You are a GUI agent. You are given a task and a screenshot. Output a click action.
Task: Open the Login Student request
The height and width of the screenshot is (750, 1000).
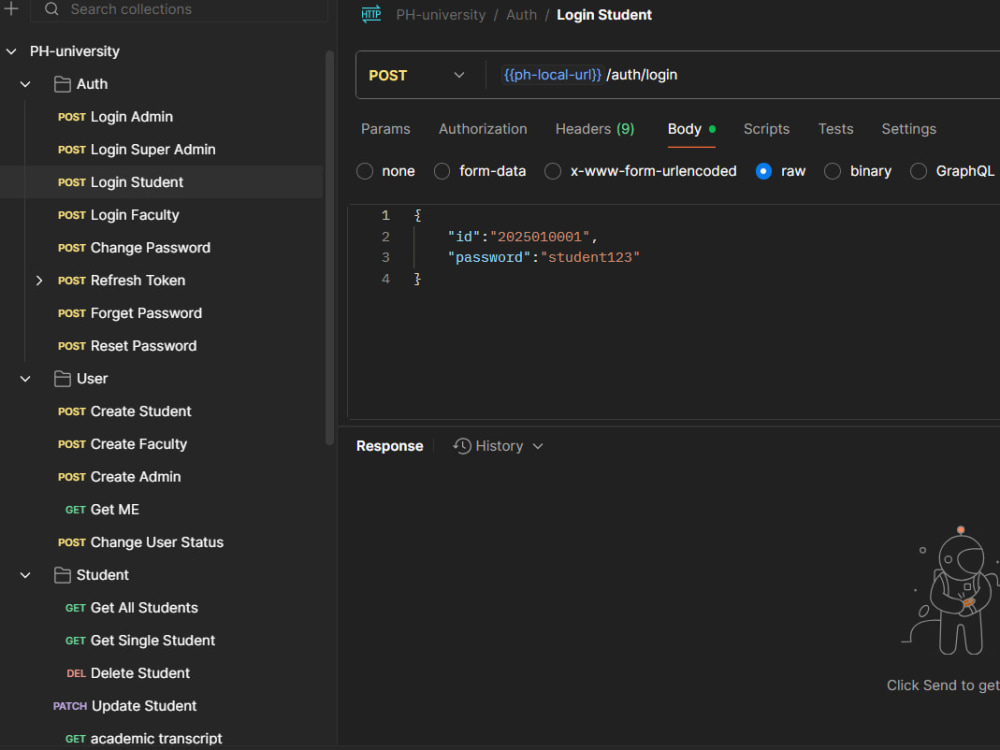point(121,182)
